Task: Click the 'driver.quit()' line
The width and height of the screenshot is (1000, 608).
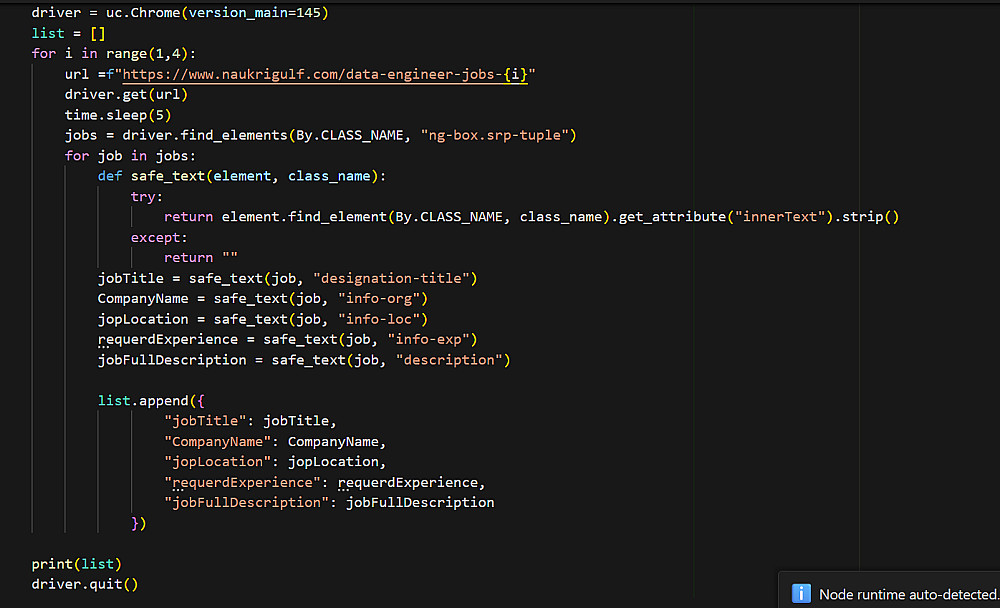Action: (x=85, y=584)
